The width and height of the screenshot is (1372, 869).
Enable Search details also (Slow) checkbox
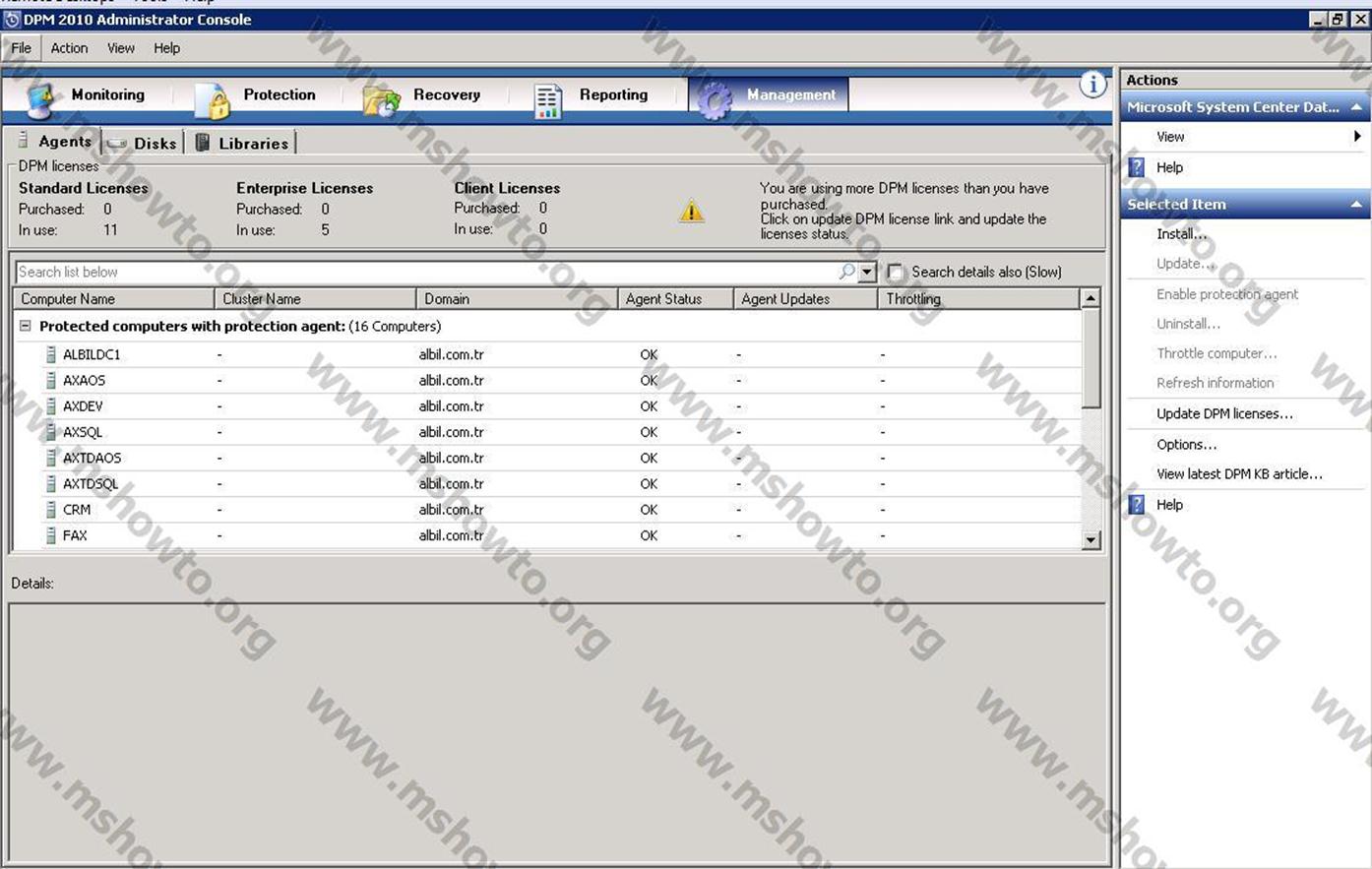(x=895, y=272)
